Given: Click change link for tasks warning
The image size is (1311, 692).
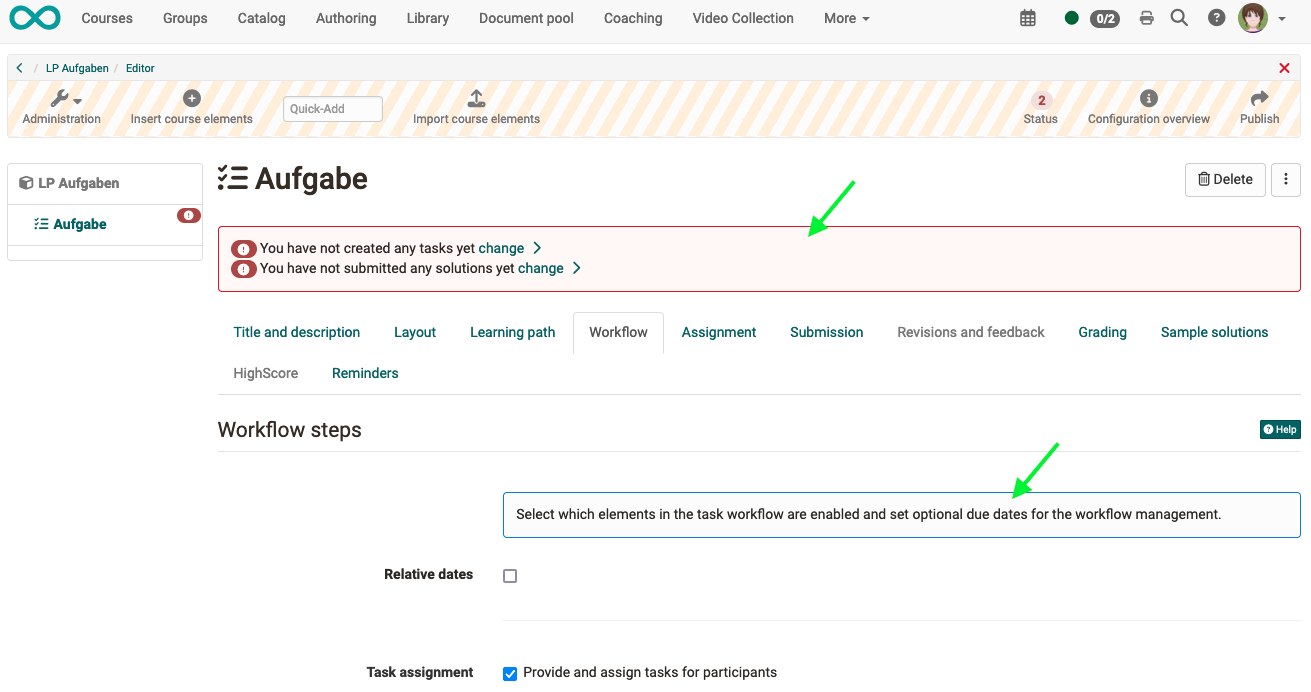Looking at the screenshot, I should [x=501, y=248].
